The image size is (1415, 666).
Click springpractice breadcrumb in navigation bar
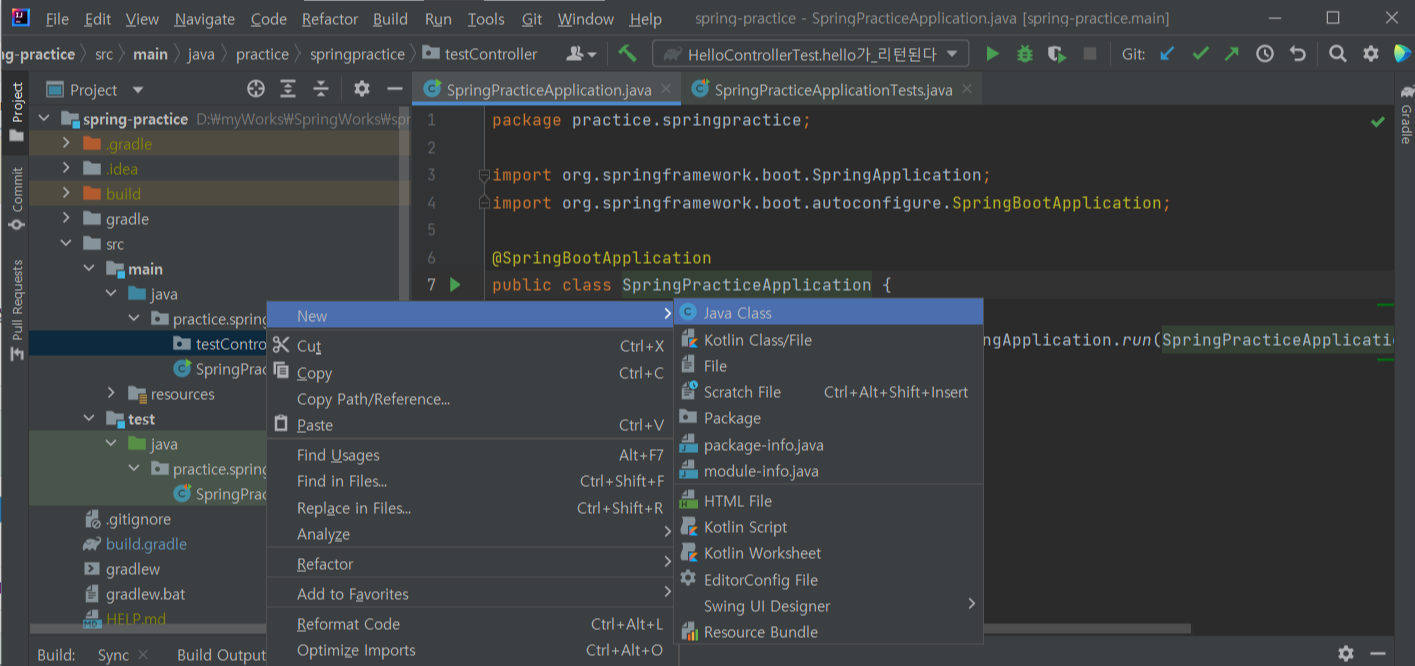click(357, 54)
